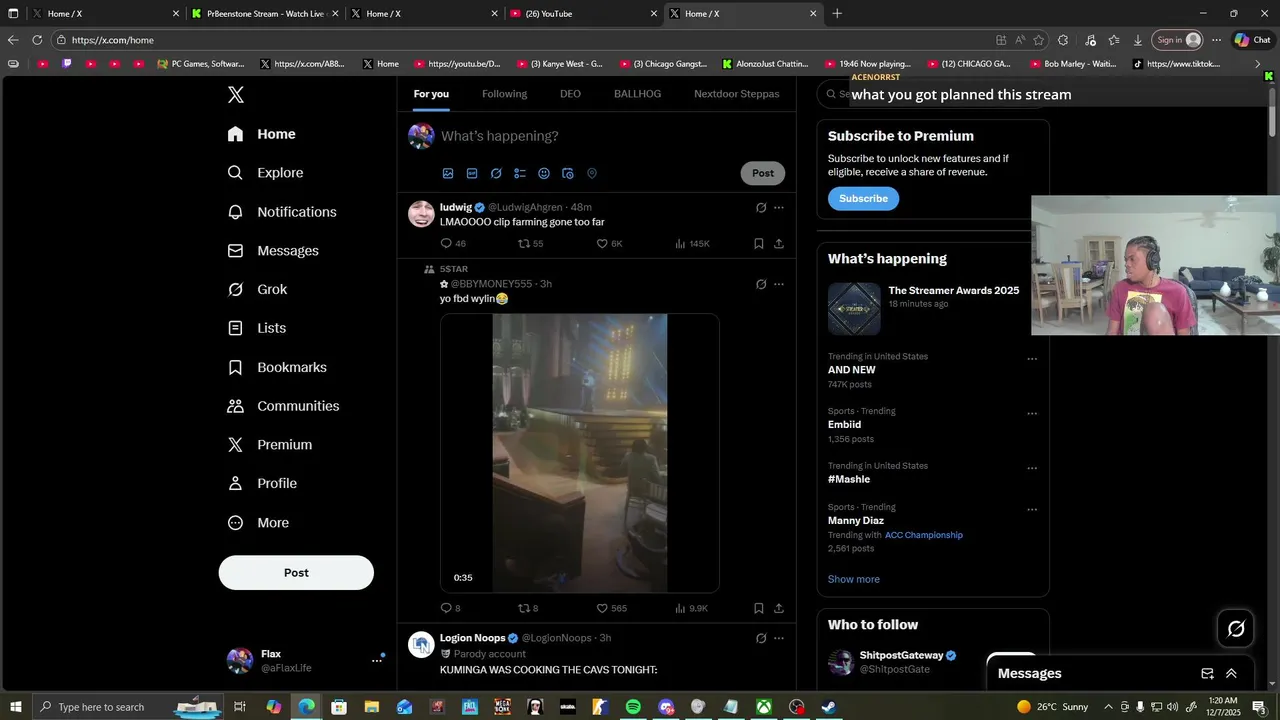The height and width of the screenshot is (720, 1280).
Task: Add a poll to the post
Action: pos(520,173)
